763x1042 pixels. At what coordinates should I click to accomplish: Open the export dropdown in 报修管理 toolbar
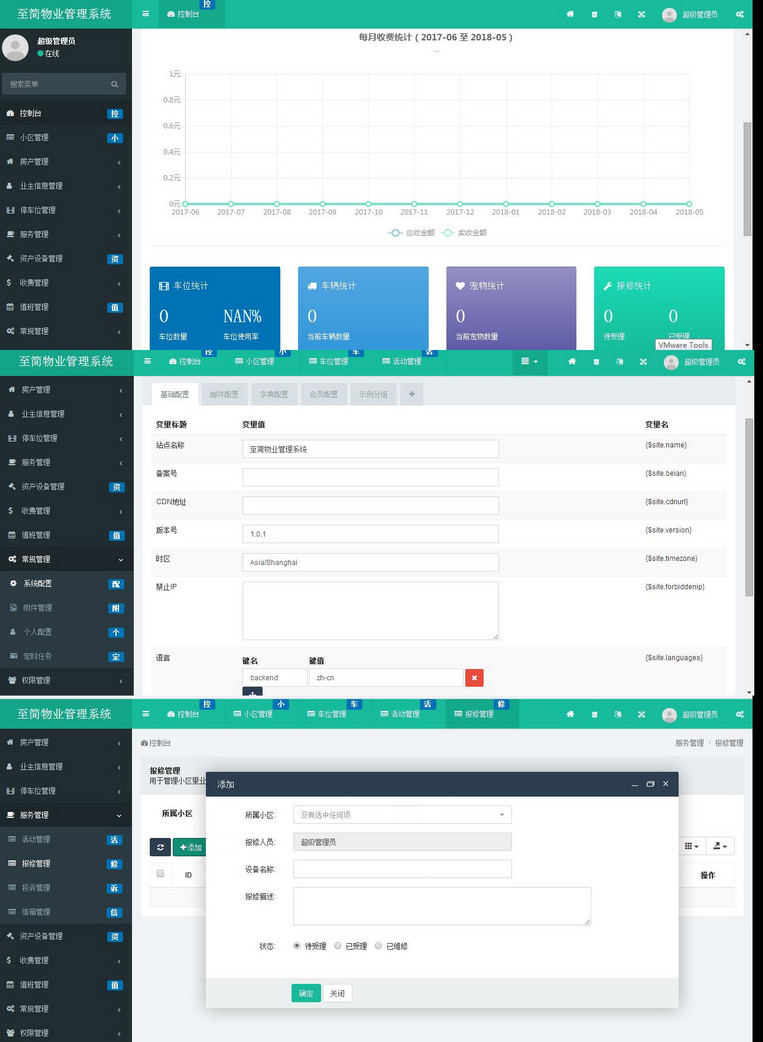tap(720, 846)
